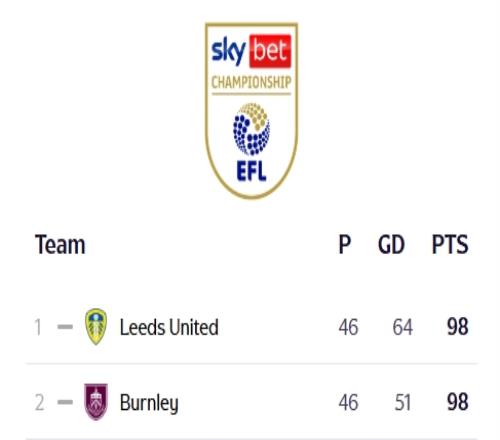The width and height of the screenshot is (500, 440).
Task: Click the EFL ball emblem in logo
Action: tap(252, 129)
